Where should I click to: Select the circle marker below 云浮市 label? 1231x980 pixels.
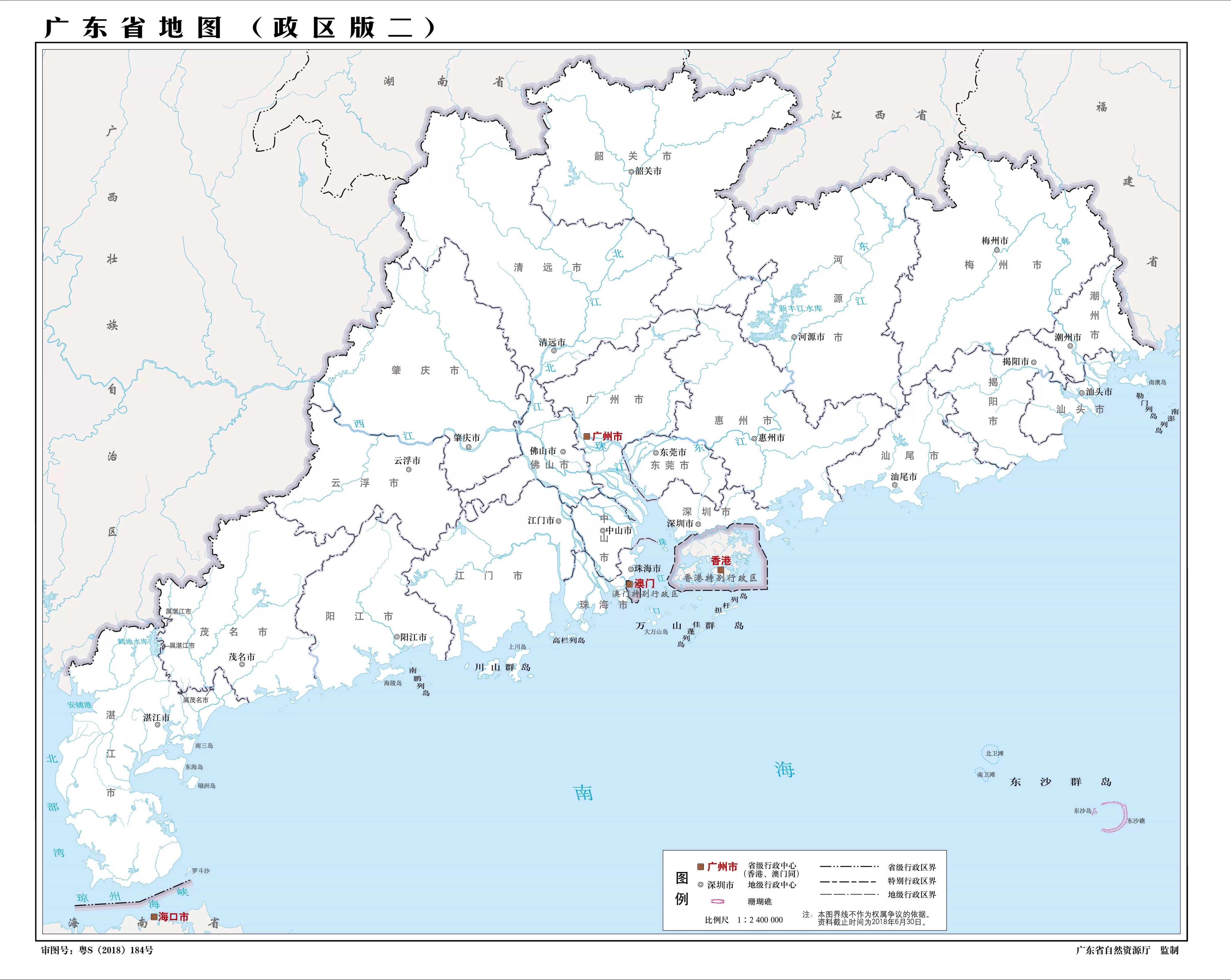click(409, 469)
